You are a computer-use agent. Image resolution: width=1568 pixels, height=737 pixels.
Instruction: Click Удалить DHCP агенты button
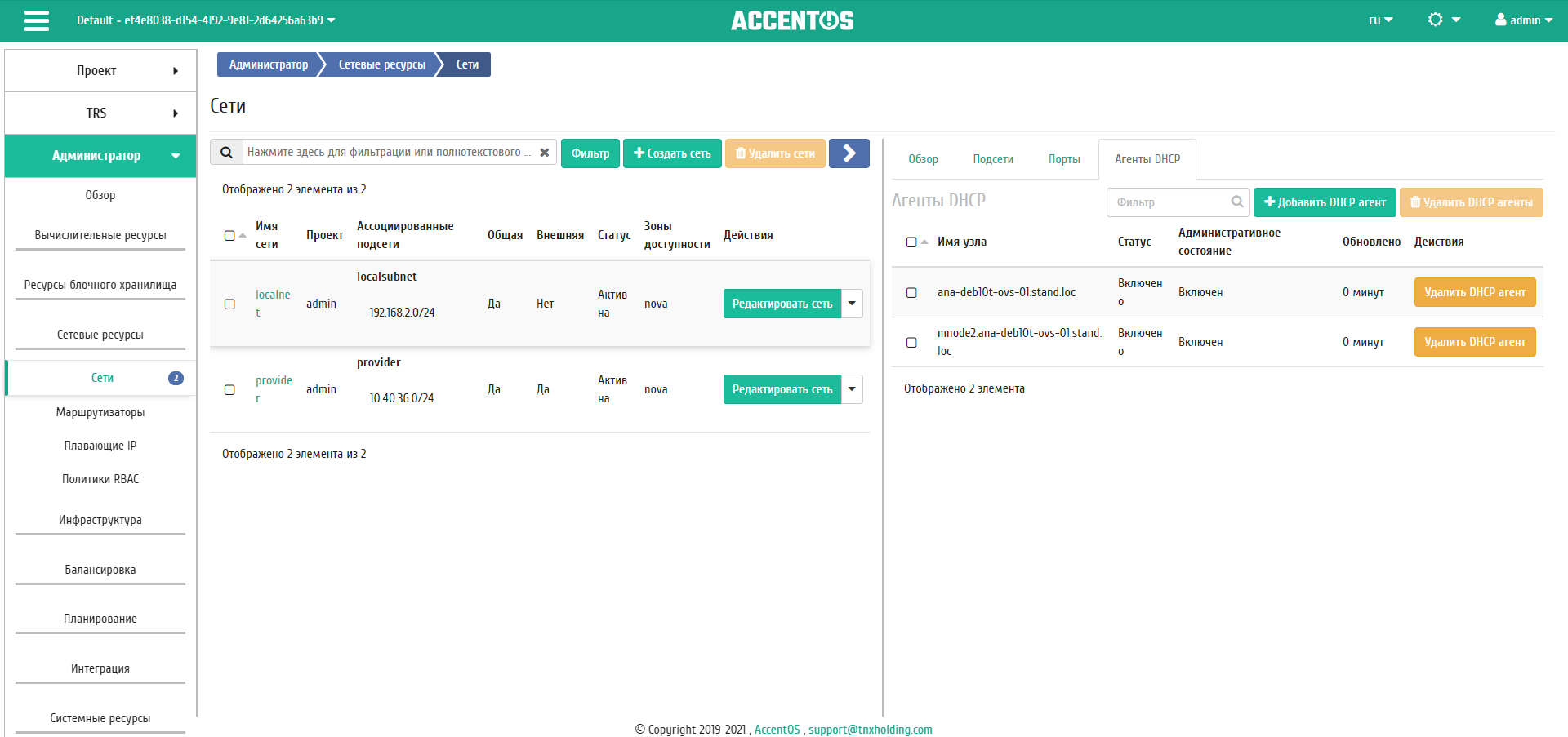(x=1472, y=202)
